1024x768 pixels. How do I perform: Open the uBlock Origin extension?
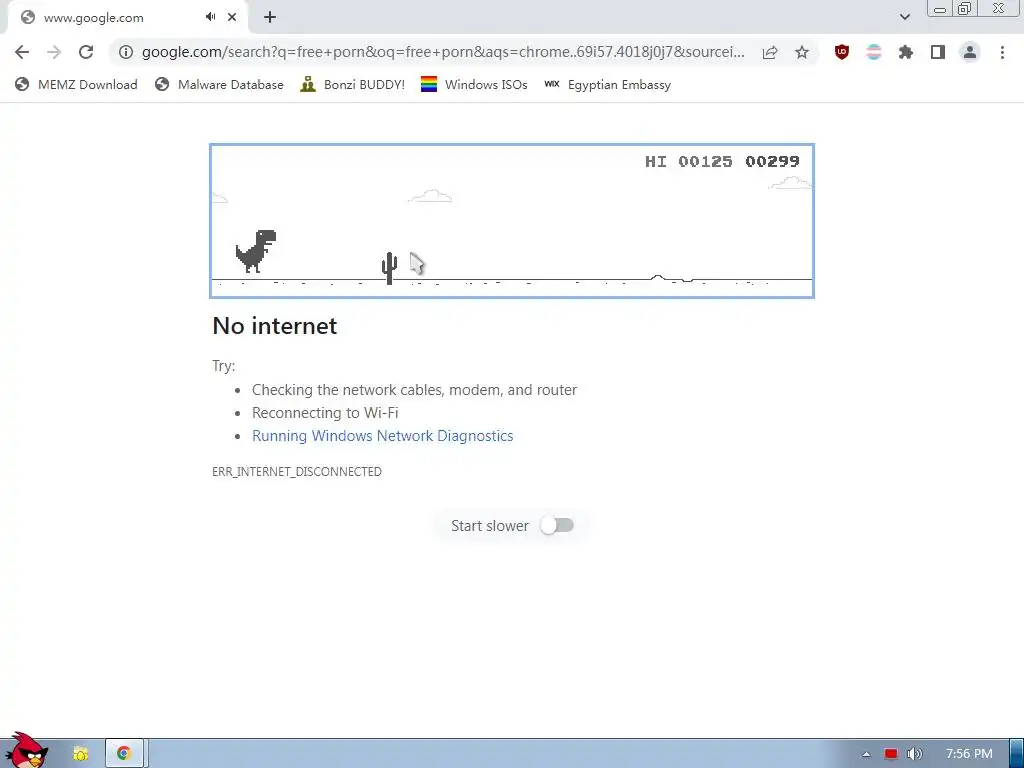(x=842, y=52)
